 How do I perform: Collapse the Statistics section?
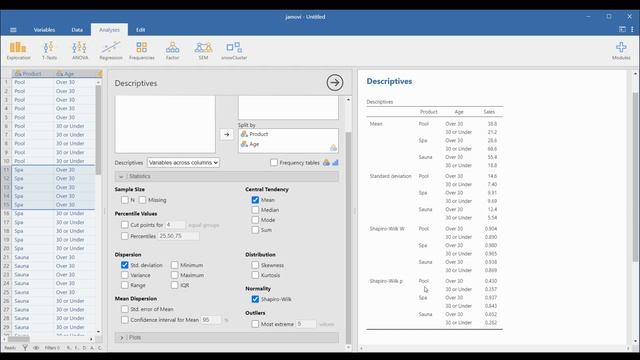(x=227, y=176)
